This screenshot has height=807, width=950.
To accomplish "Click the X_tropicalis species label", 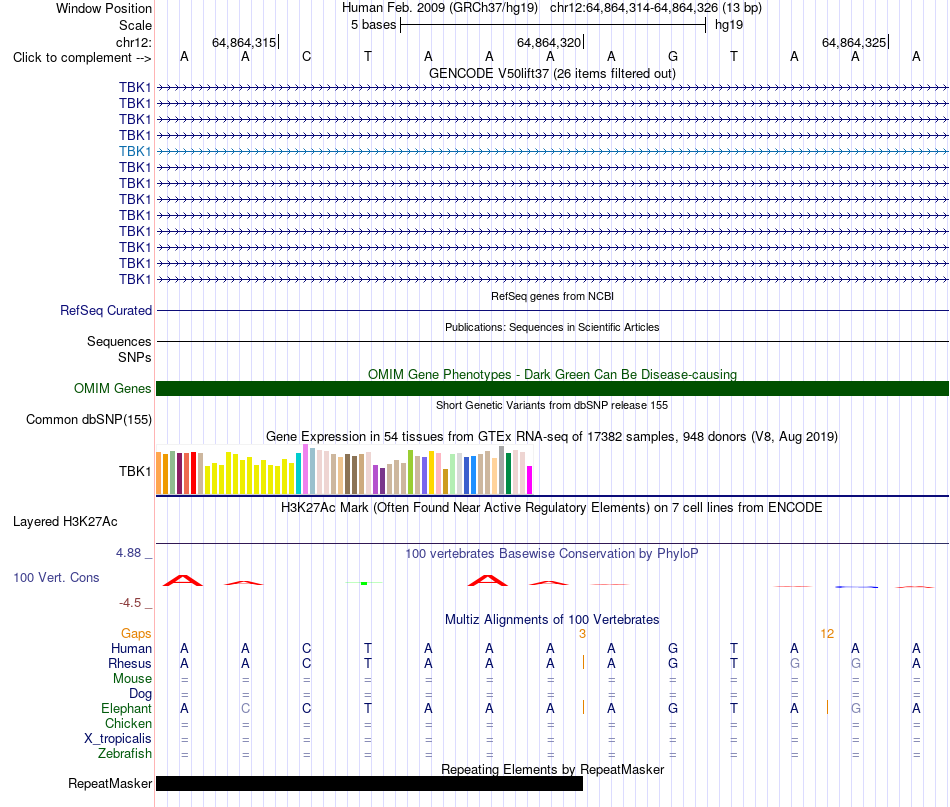I will 118,739.
